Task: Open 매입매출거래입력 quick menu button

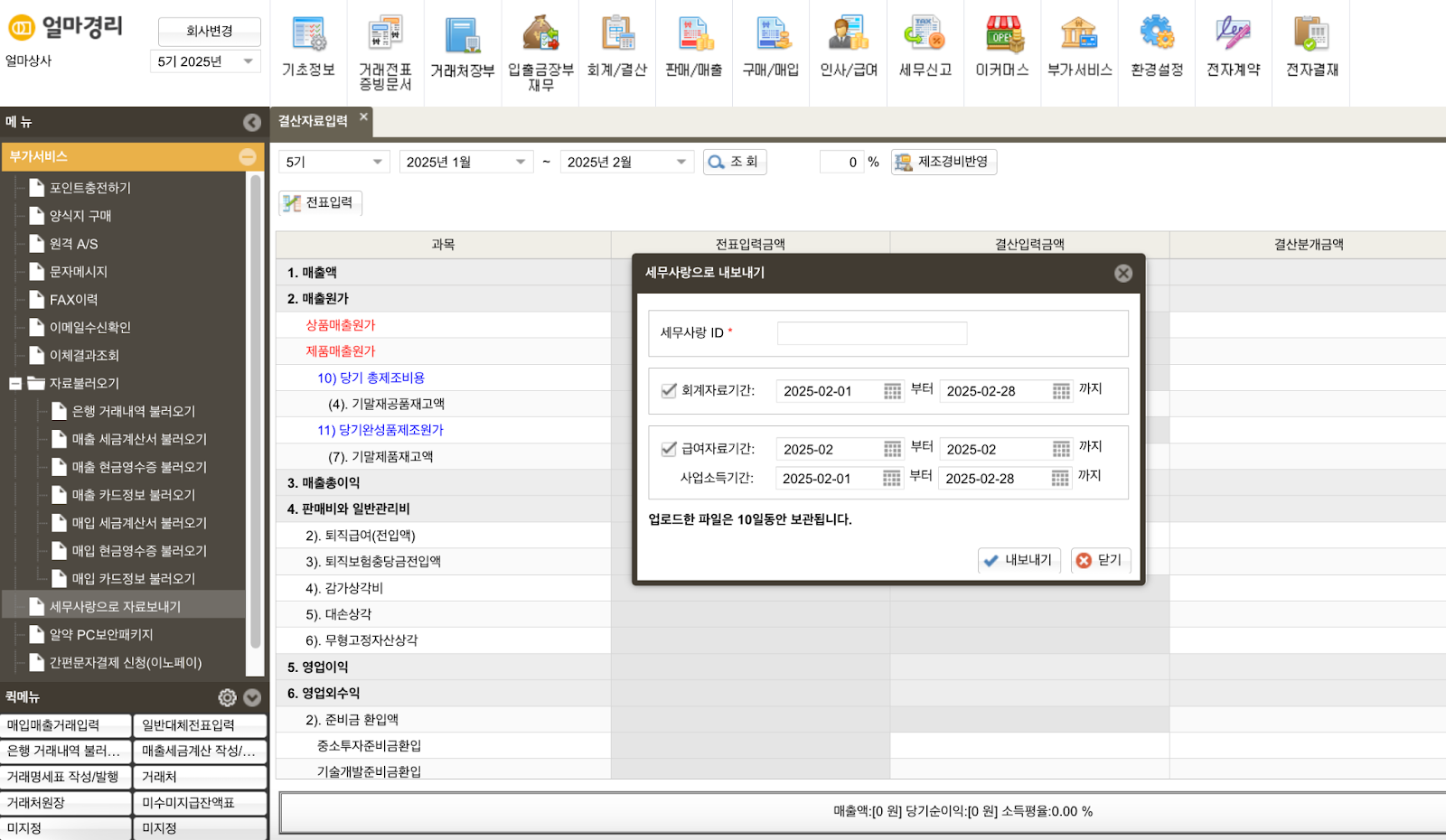Action: 65,725
